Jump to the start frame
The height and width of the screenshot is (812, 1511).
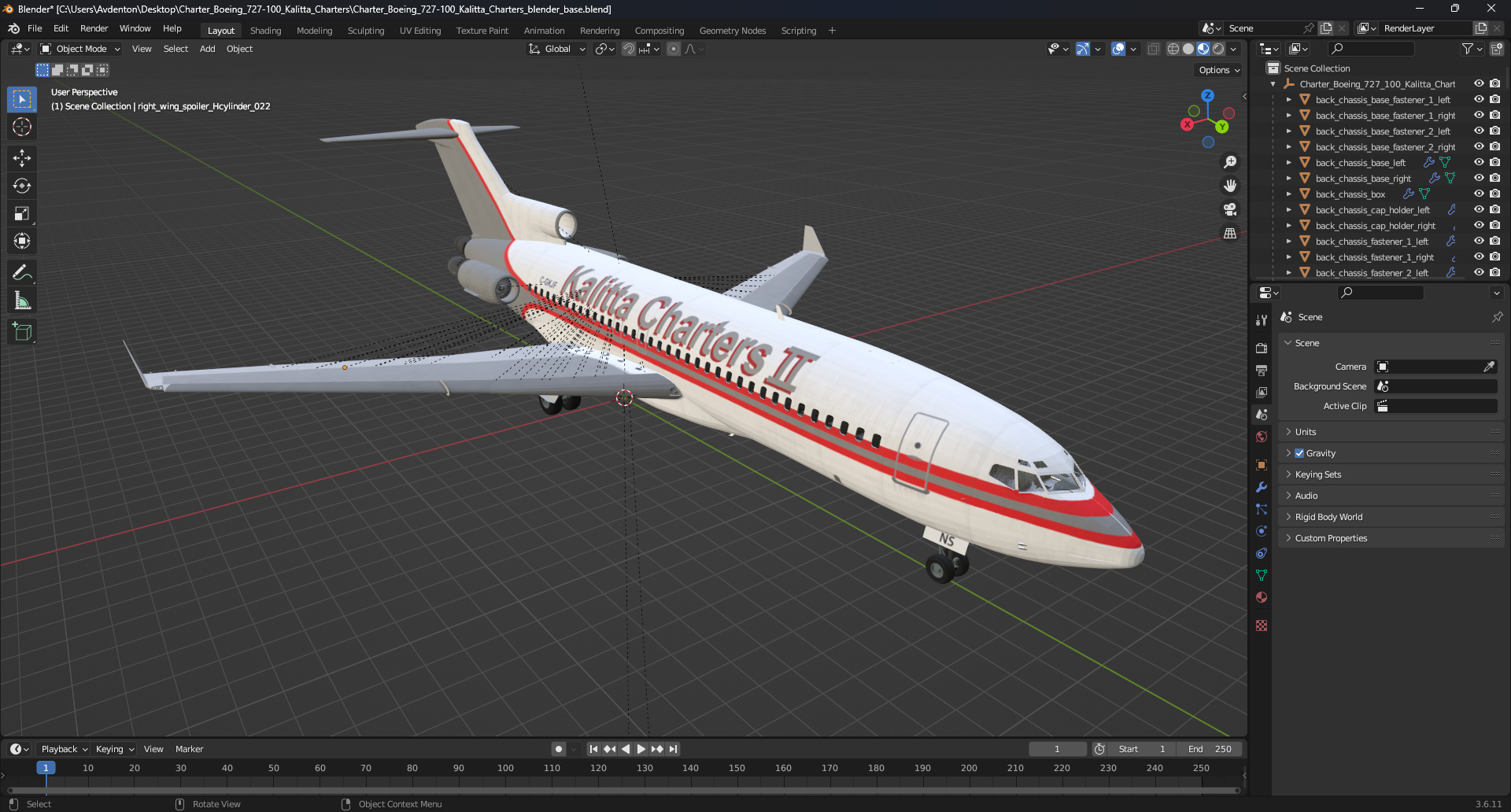click(x=593, y=749)
